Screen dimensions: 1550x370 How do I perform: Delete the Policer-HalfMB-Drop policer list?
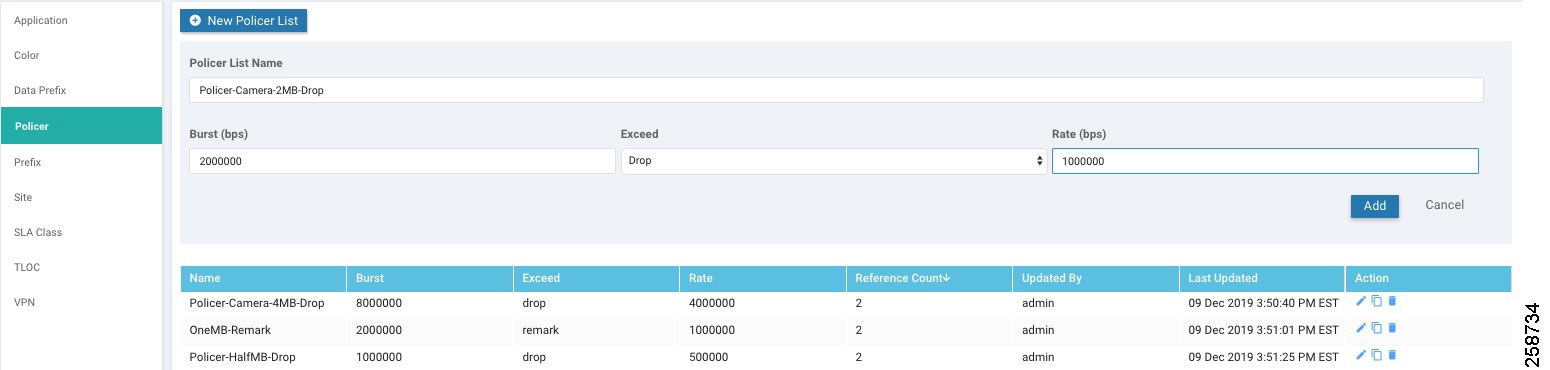pos(1392,355)
